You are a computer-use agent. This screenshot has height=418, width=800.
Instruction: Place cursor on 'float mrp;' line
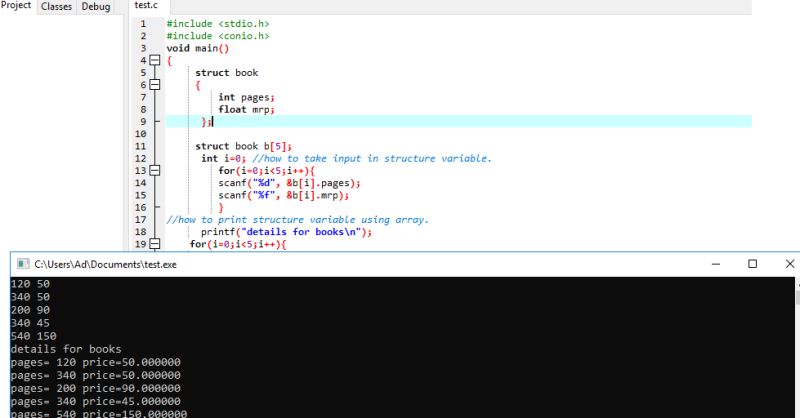(246, 109)
